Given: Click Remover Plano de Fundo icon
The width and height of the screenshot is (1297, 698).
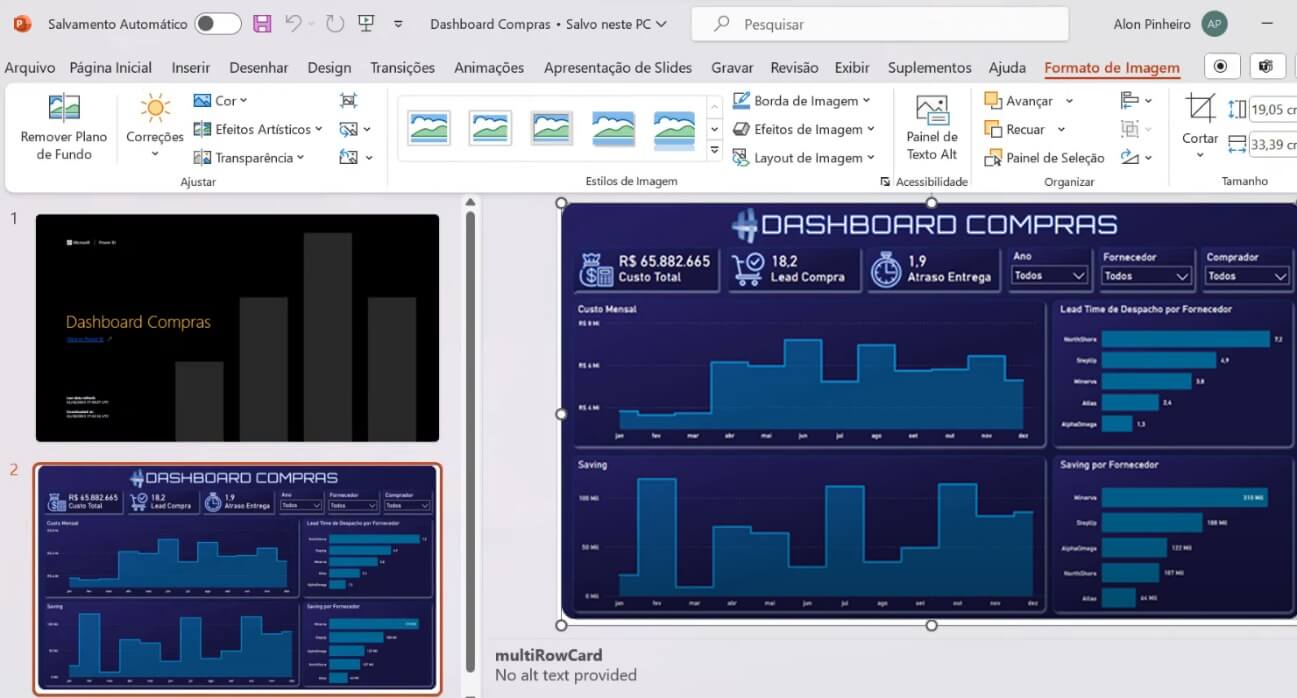Looking at the screenshot, I should click(x=64, y=108).
